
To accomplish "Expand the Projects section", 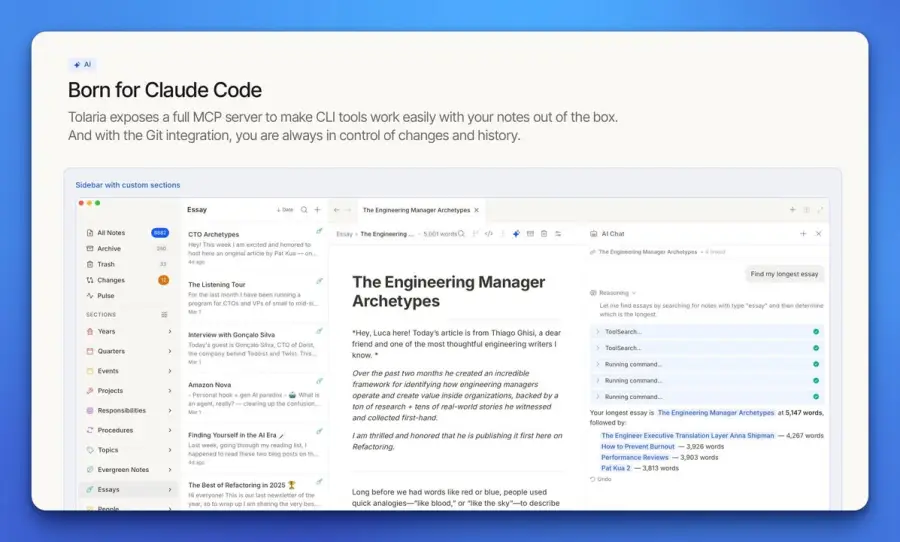I will pos(170,391).
